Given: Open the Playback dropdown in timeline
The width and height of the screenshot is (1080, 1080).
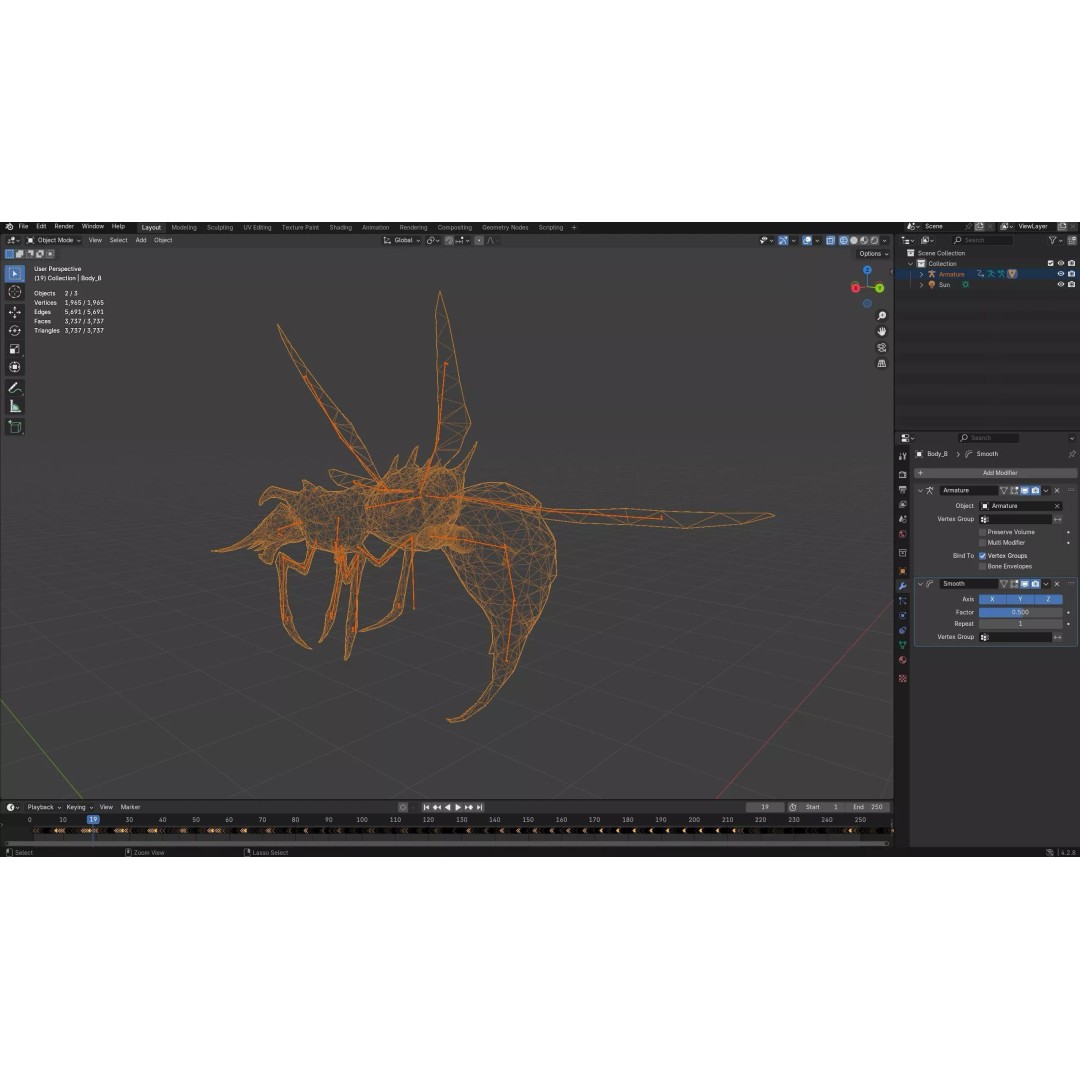Looking at the screenshot, I should pos(44,807).
